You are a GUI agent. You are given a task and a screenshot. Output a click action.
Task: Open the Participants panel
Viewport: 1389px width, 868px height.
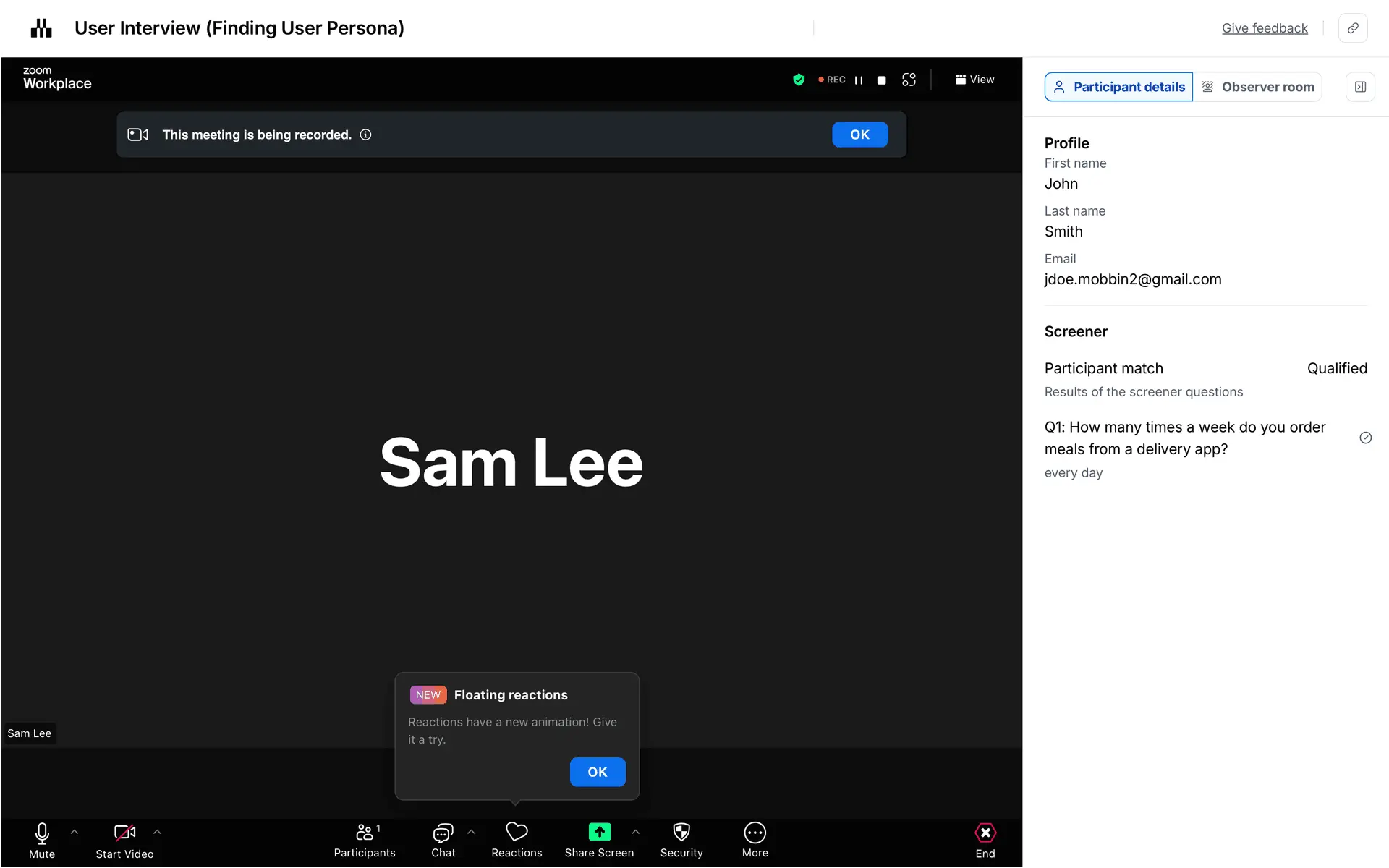pyautogui.click(x=365, y=840)
